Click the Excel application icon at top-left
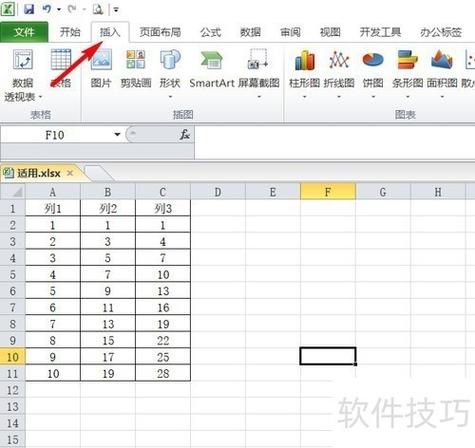475x448 pixels. (x=7, y=9)
